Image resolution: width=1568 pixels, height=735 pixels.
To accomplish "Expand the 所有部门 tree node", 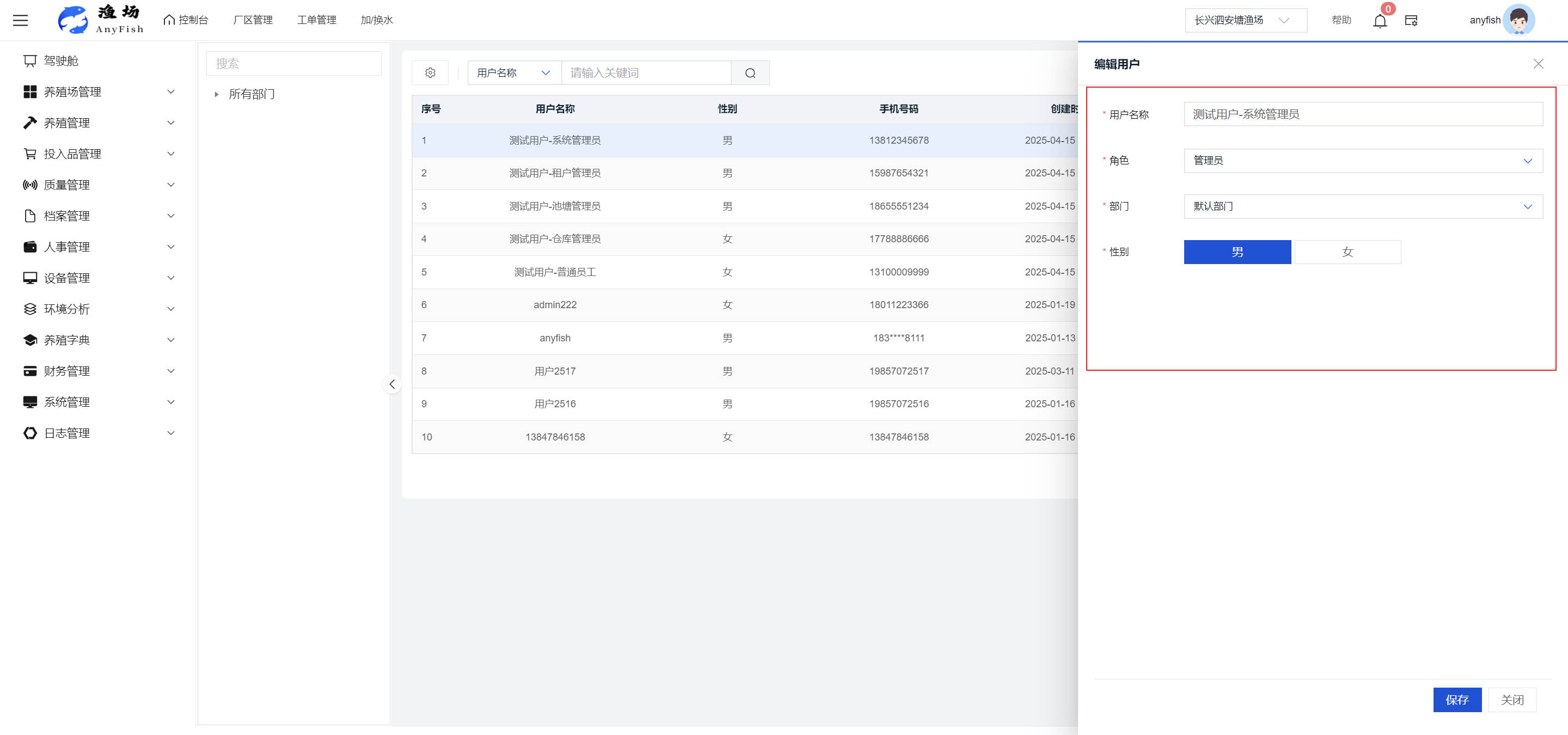I will coord(216,94).
